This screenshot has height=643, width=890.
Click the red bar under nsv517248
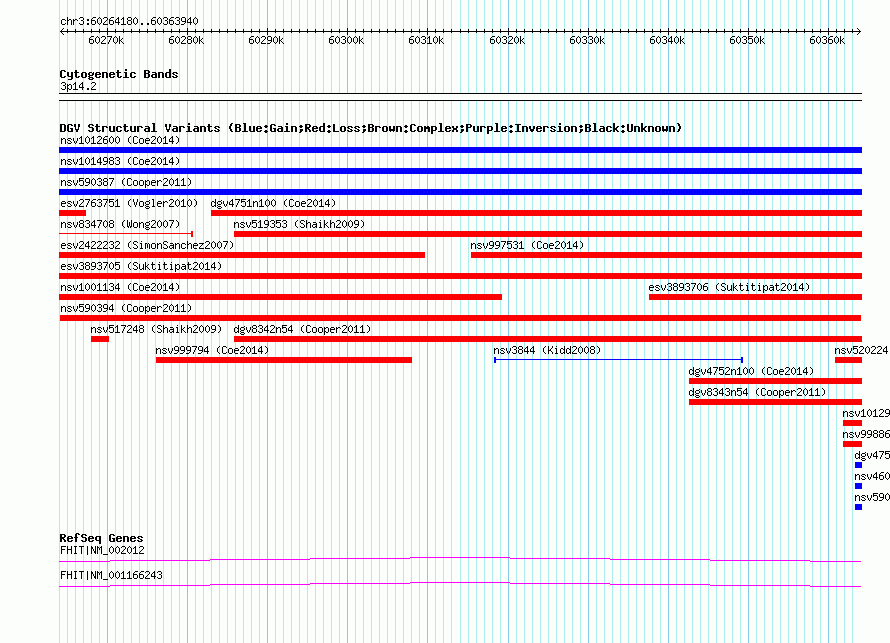pos(100,339)
